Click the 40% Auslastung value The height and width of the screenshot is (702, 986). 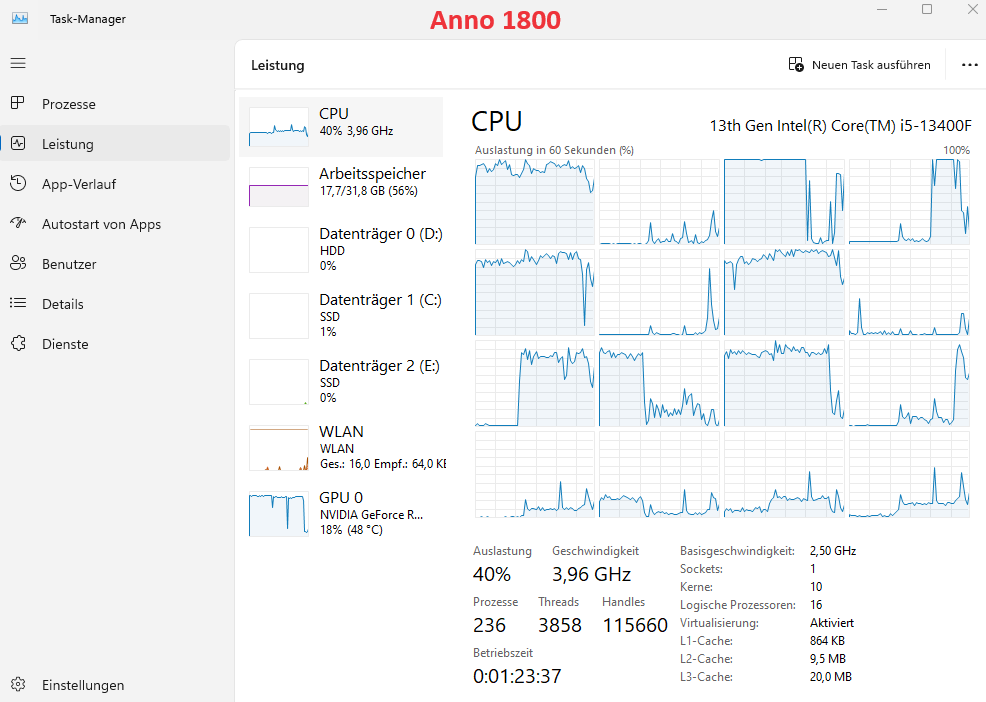point(492,574)
